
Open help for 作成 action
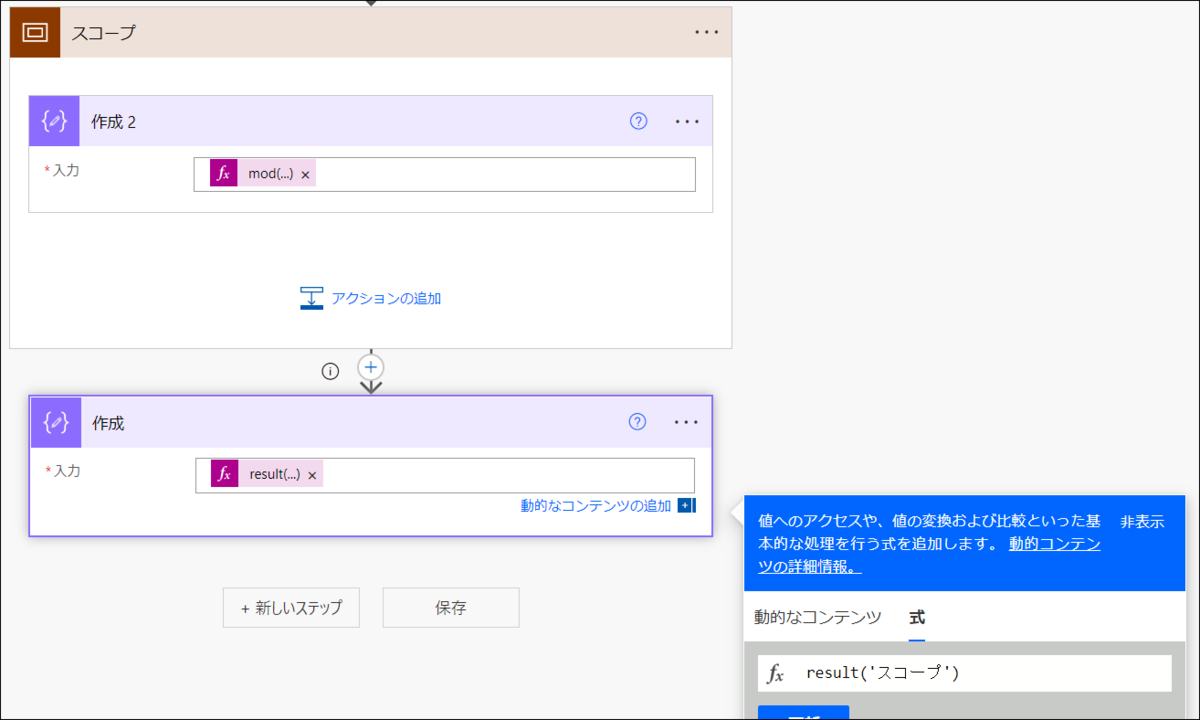pos(637,422)
